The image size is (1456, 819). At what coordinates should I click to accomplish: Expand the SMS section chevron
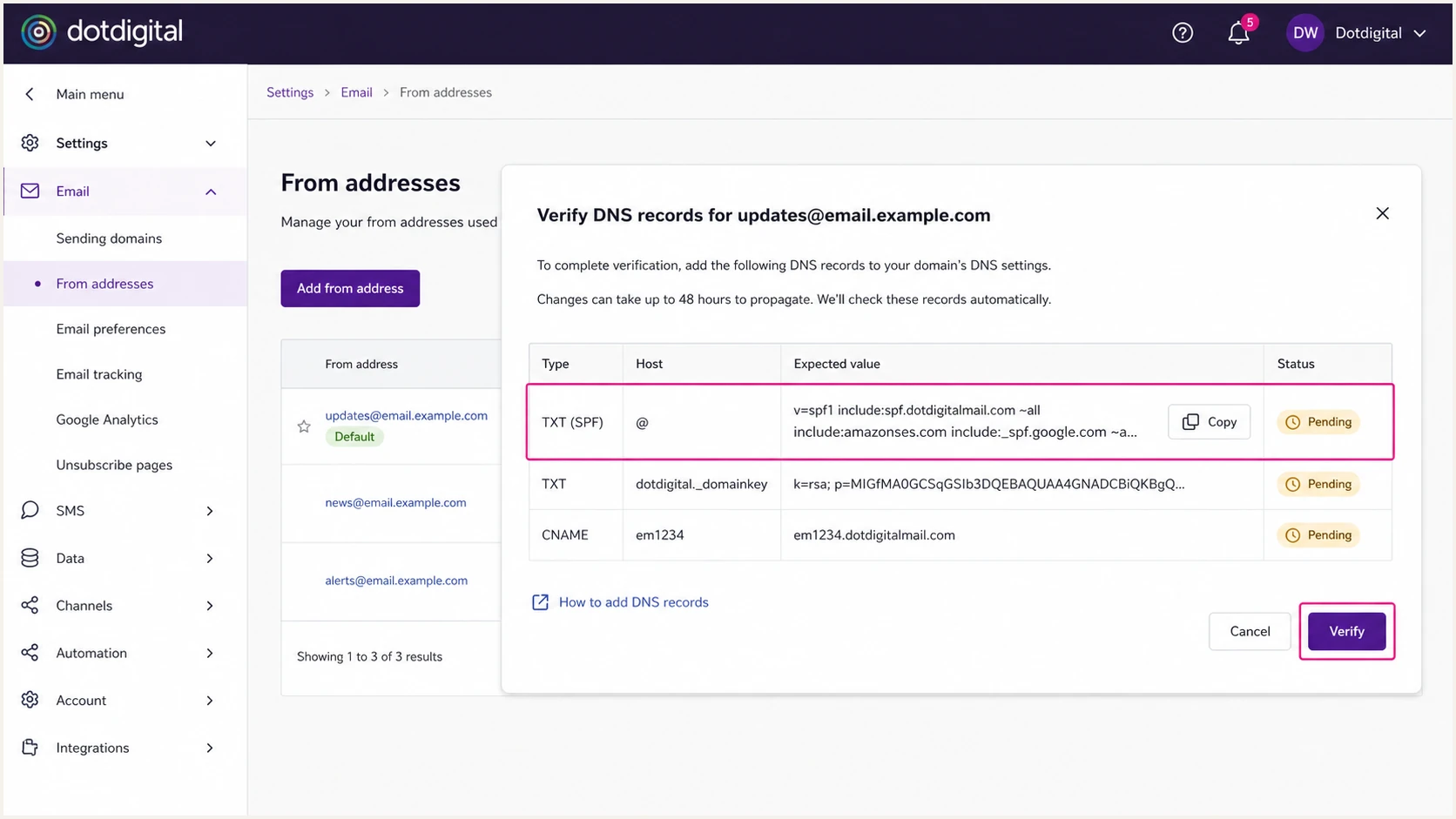(x=210, y=511)
